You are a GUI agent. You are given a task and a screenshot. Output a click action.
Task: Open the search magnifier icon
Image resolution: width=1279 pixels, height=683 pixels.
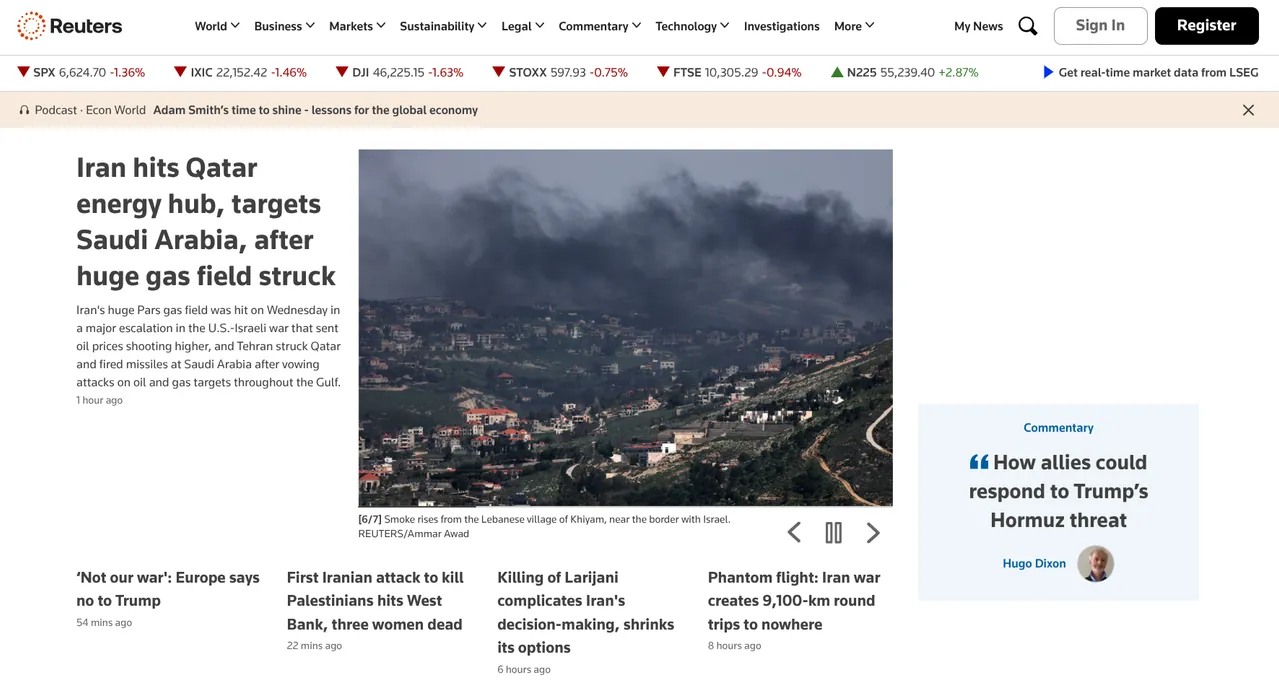click(x=1027, y=26)
